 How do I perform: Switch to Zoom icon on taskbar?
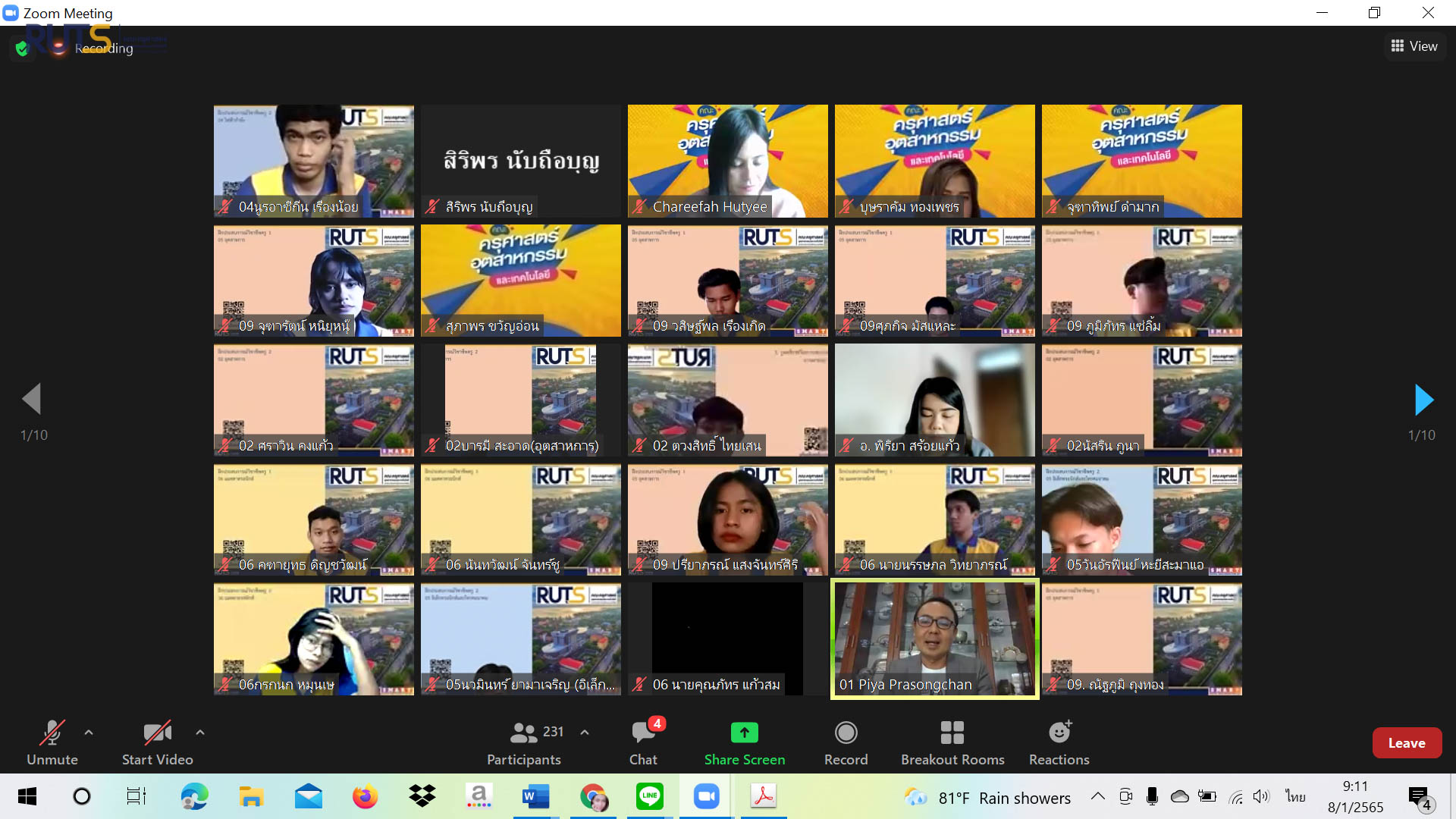[707, 796]
